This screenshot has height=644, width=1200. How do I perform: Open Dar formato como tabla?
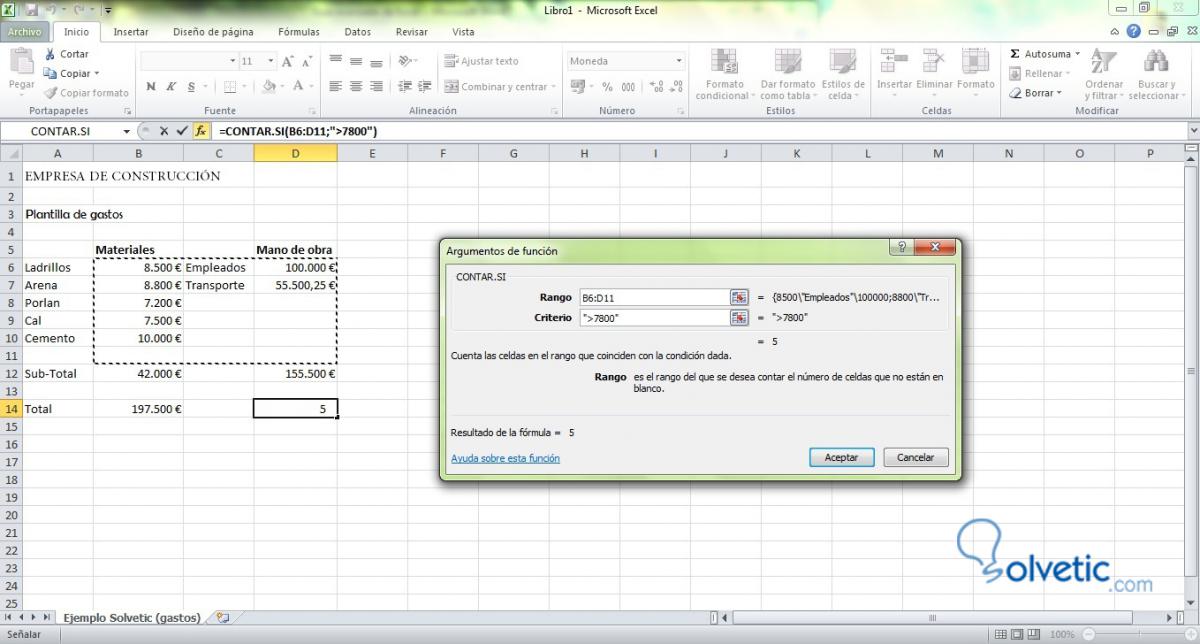[x=787, y=75]
